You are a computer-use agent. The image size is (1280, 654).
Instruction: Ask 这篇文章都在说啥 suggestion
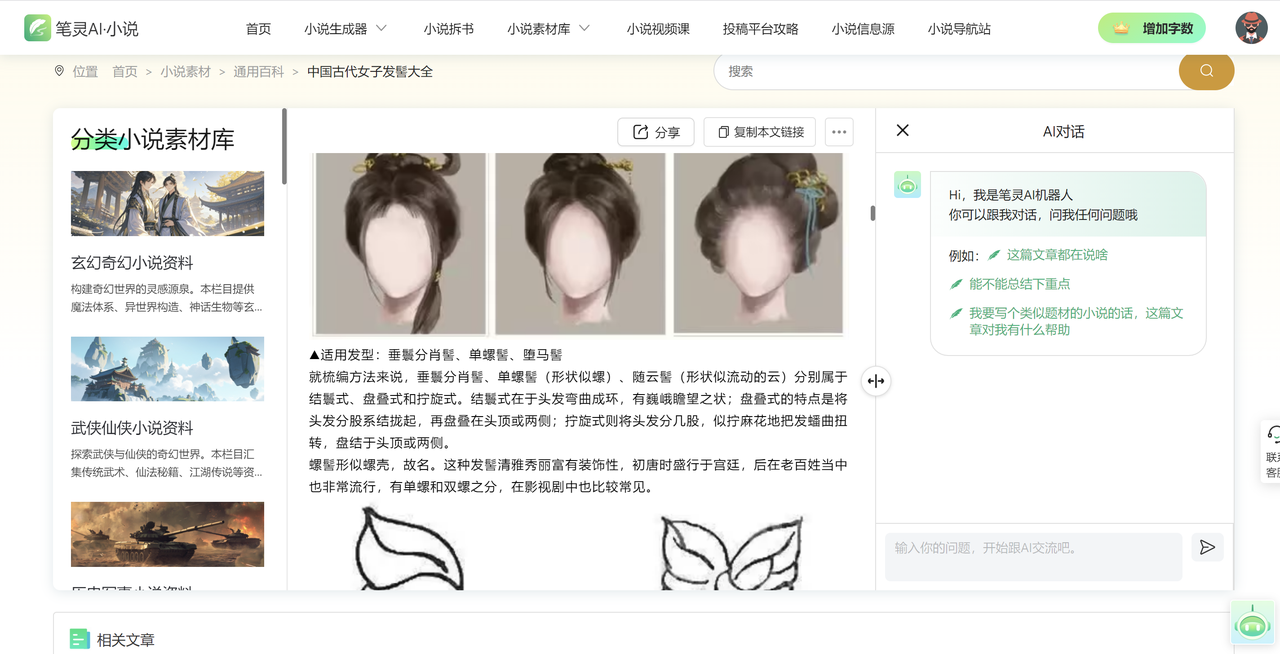[x=1057, y=255]
